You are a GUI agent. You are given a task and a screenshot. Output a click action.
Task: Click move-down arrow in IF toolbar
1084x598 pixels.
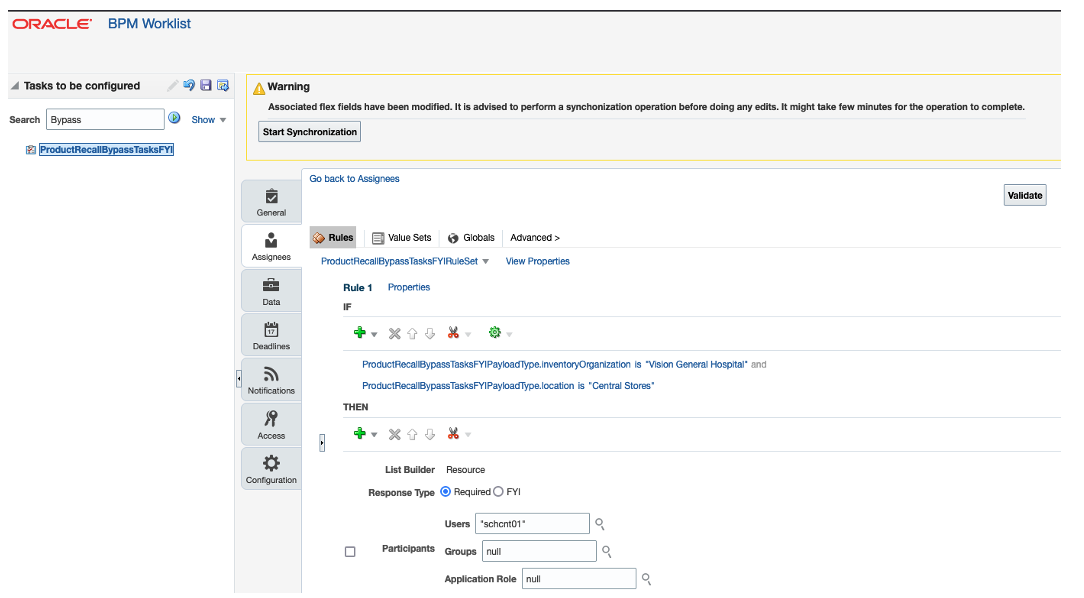430,334
